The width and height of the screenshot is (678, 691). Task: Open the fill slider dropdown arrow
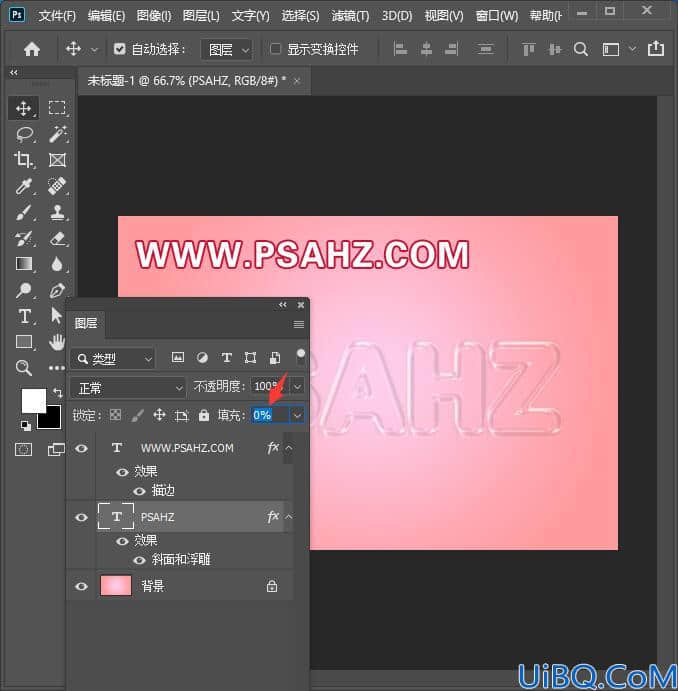click(297, 415)
